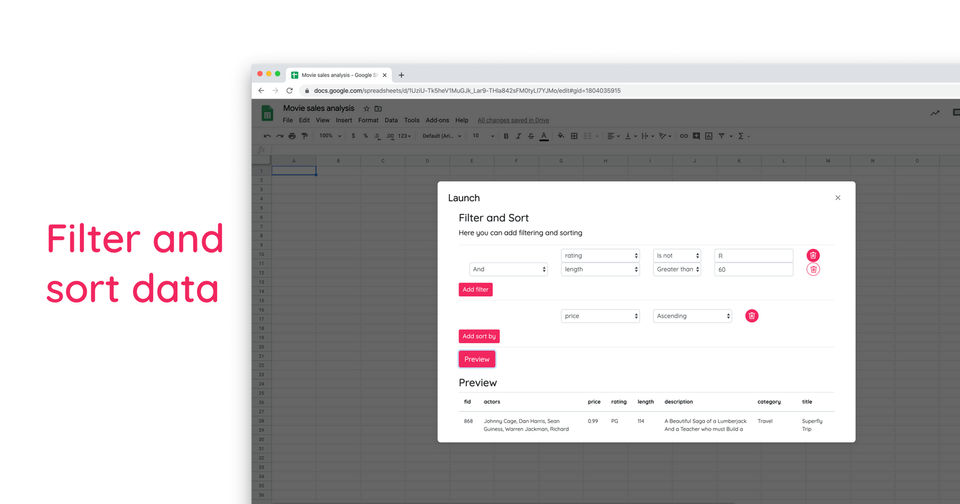This screenshot has height=504, width=960.
Task: Open the 'rating' field dropdown
Action: (600, 255)
